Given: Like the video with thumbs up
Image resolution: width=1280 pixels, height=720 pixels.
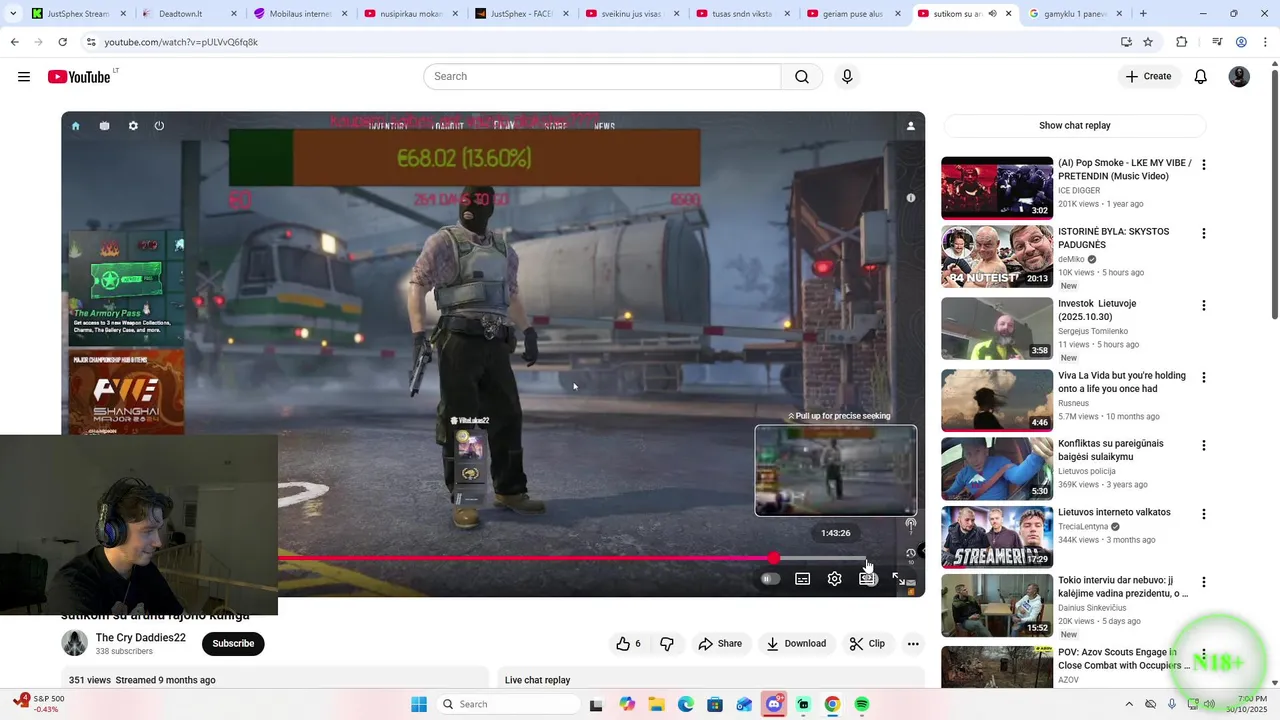Looking at the screenshot, I should 628,644.
